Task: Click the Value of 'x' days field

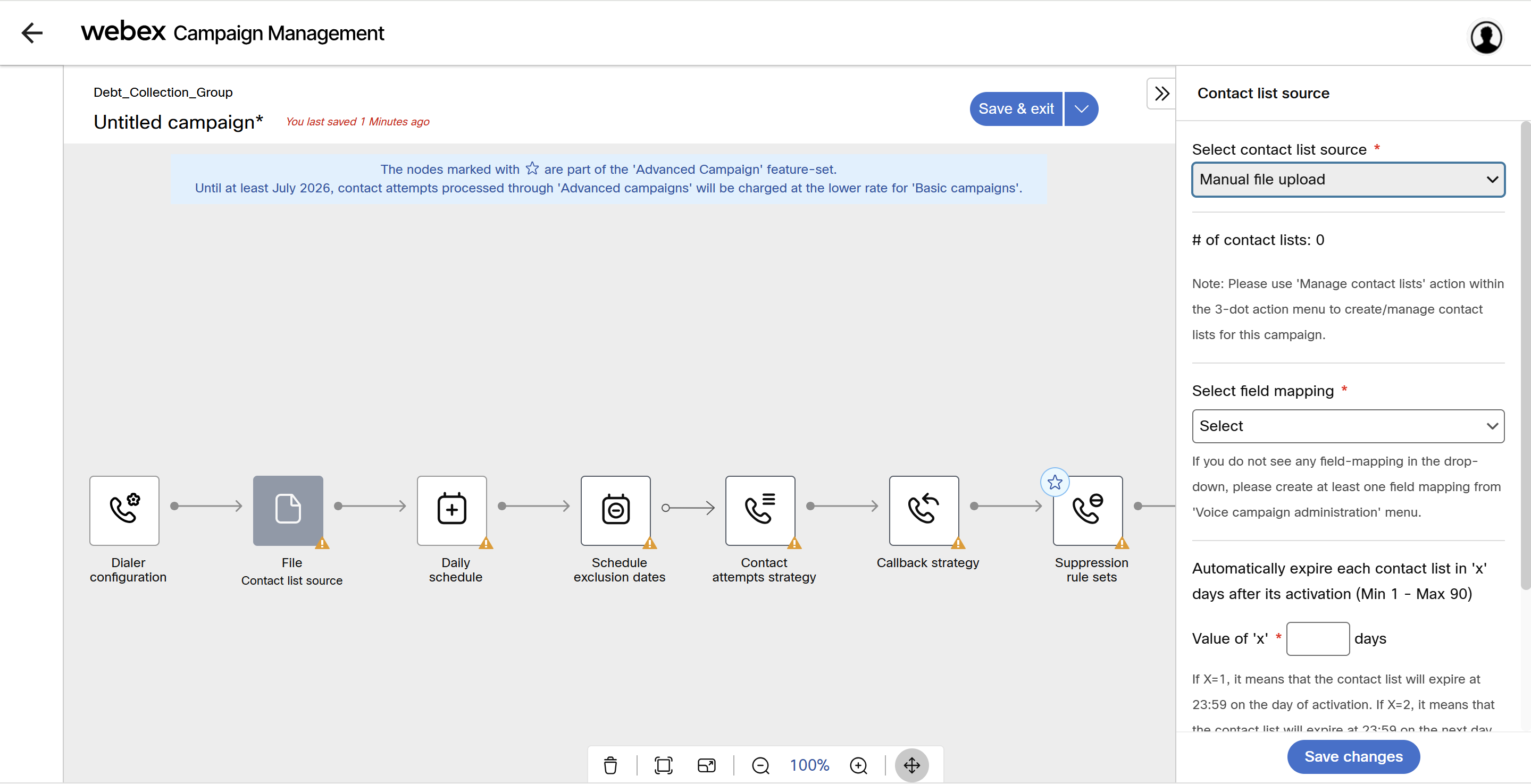Action: tap(1317, 638)
